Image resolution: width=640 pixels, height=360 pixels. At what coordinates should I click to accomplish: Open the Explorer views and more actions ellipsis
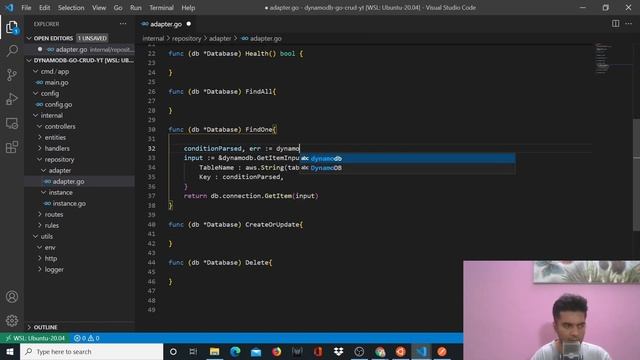pyautogui.click(x=123, y=24)
